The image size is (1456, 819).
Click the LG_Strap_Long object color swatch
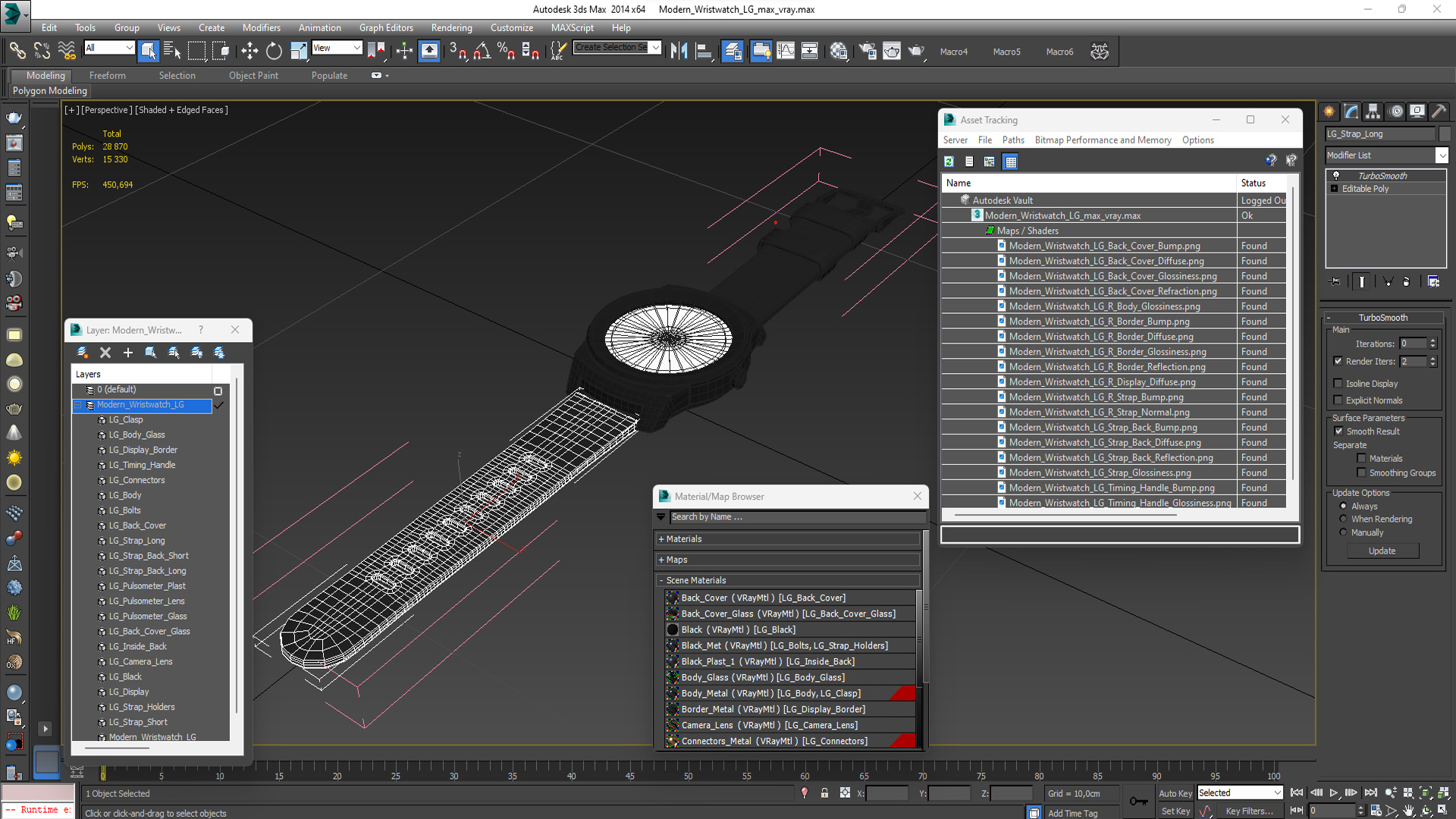1444,133
